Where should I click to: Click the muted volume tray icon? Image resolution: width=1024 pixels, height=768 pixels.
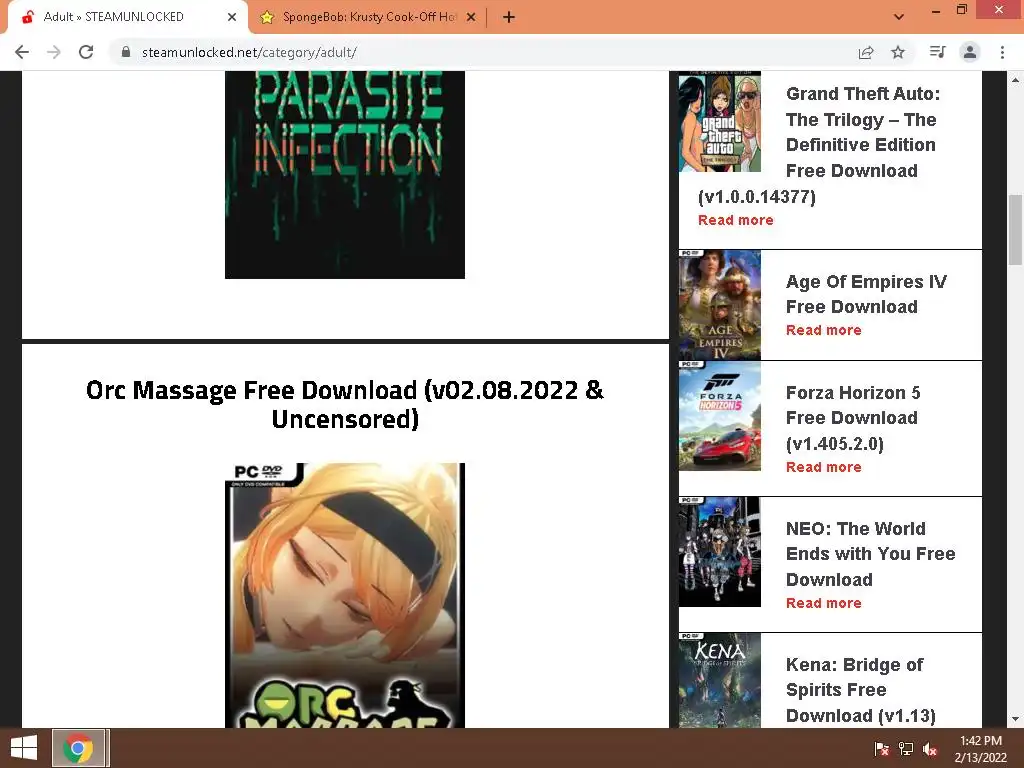coord(930,749)
